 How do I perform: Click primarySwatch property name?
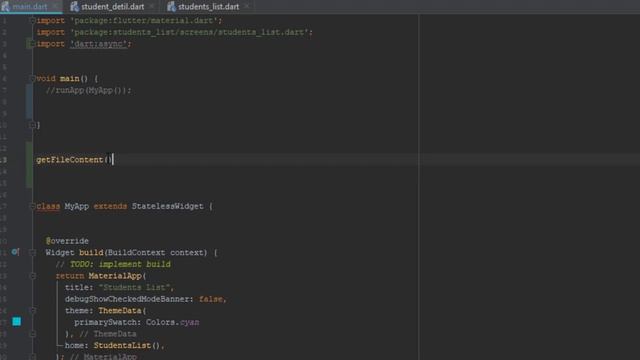tap(107, 322)
